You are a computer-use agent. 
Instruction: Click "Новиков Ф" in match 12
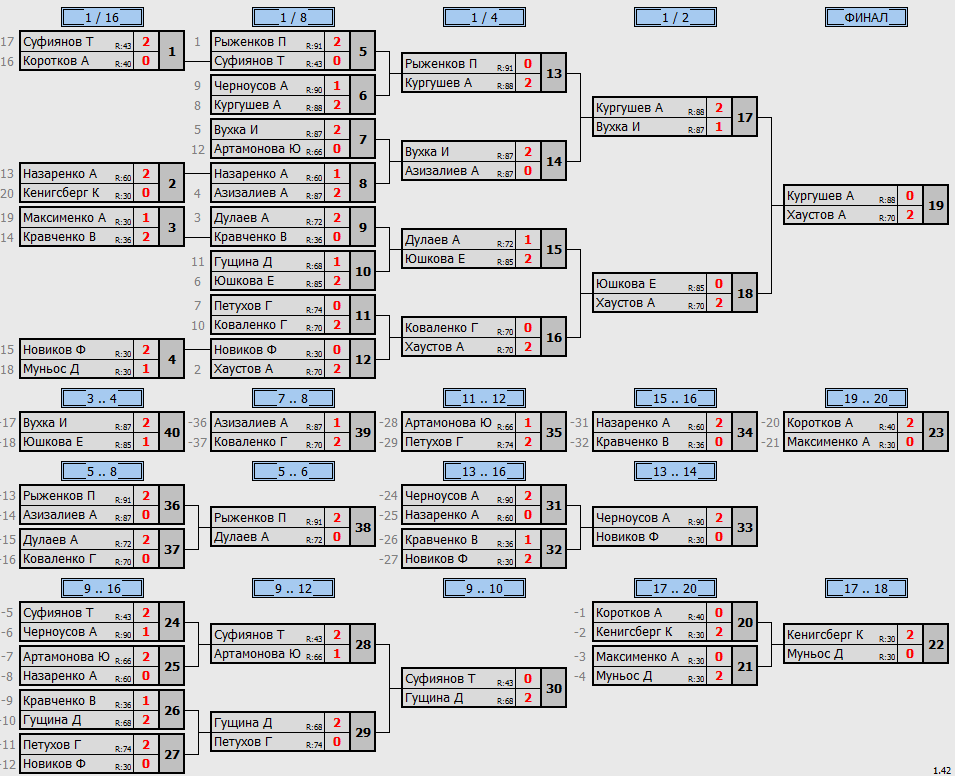pos(245,350)
